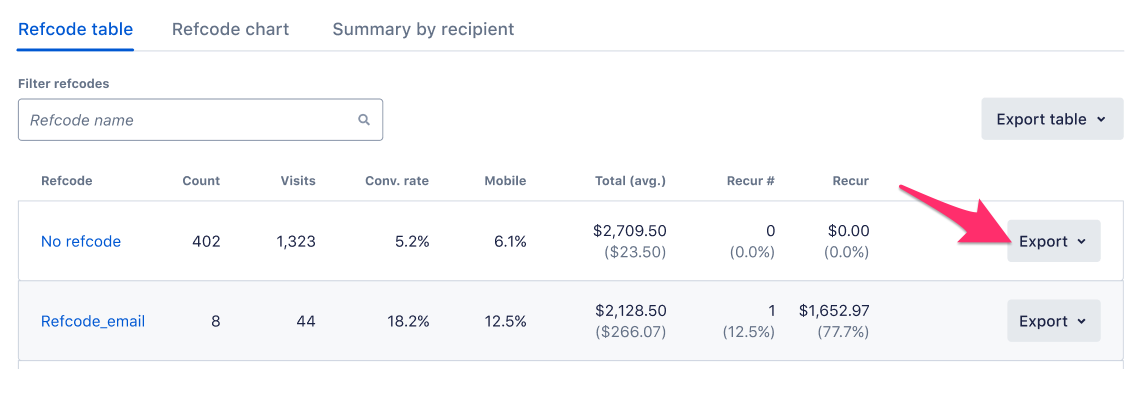Expand Export dropdown for Refcode_email row

click(x=1053, y=321)
